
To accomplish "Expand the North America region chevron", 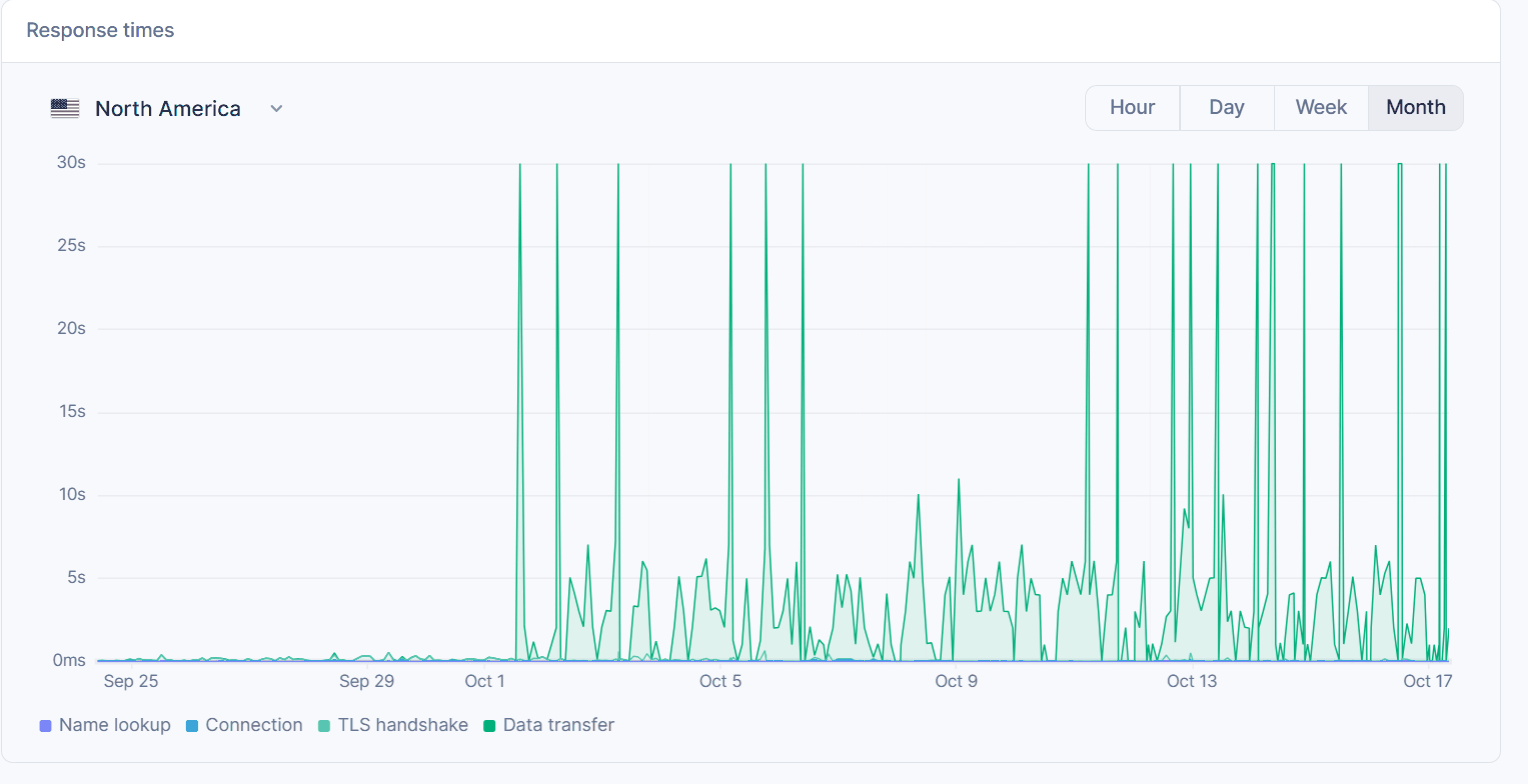I will [x=277, y=109].
